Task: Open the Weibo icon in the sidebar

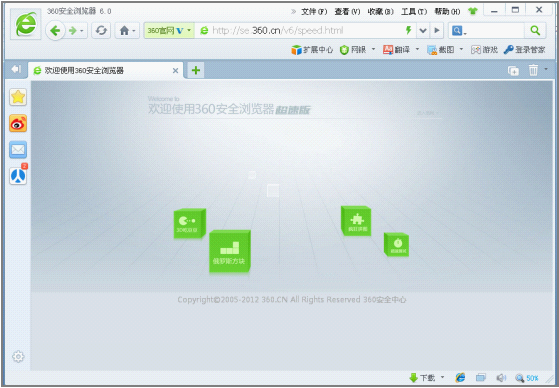Action: [x=18, y=123]
